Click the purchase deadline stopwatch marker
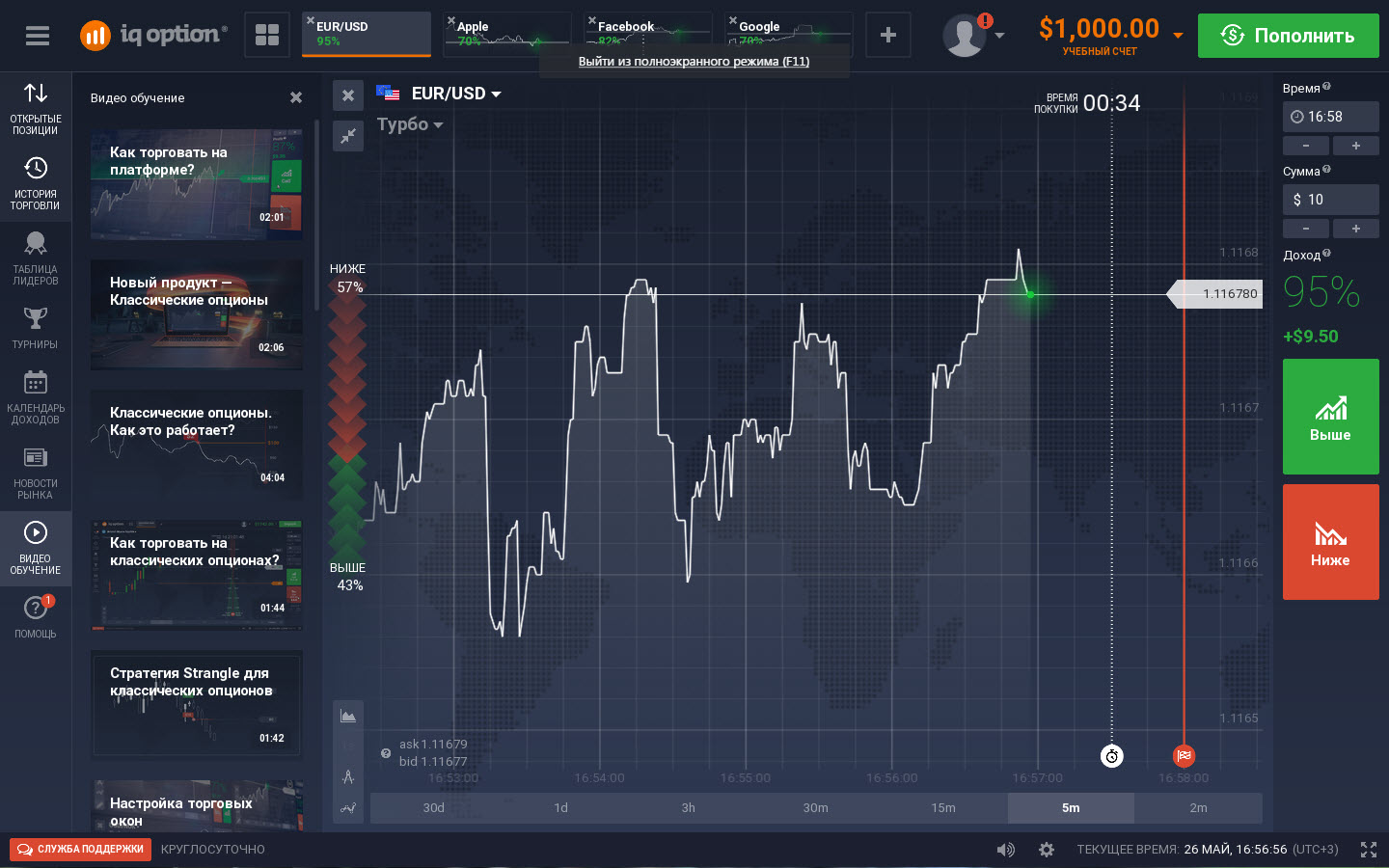Screen dimensions: 1389x868 click(x=1112, y=756)
